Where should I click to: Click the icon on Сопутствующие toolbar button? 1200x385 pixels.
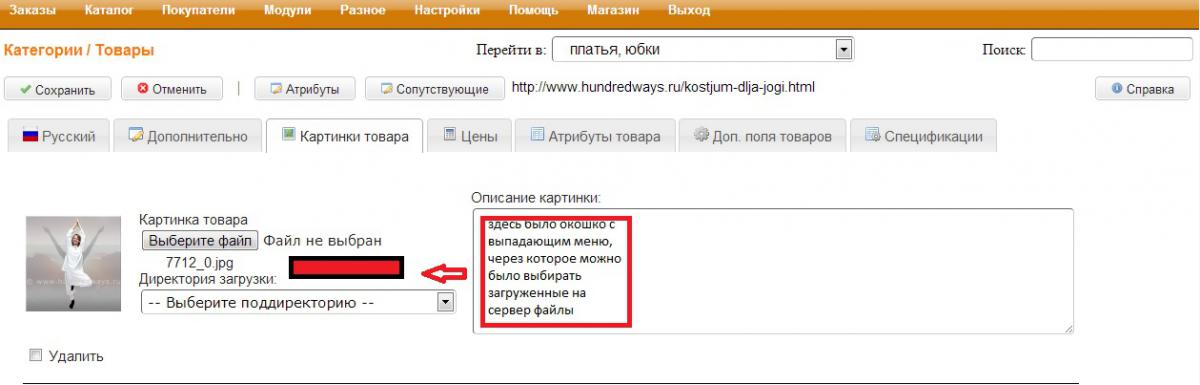pos(386,89)
